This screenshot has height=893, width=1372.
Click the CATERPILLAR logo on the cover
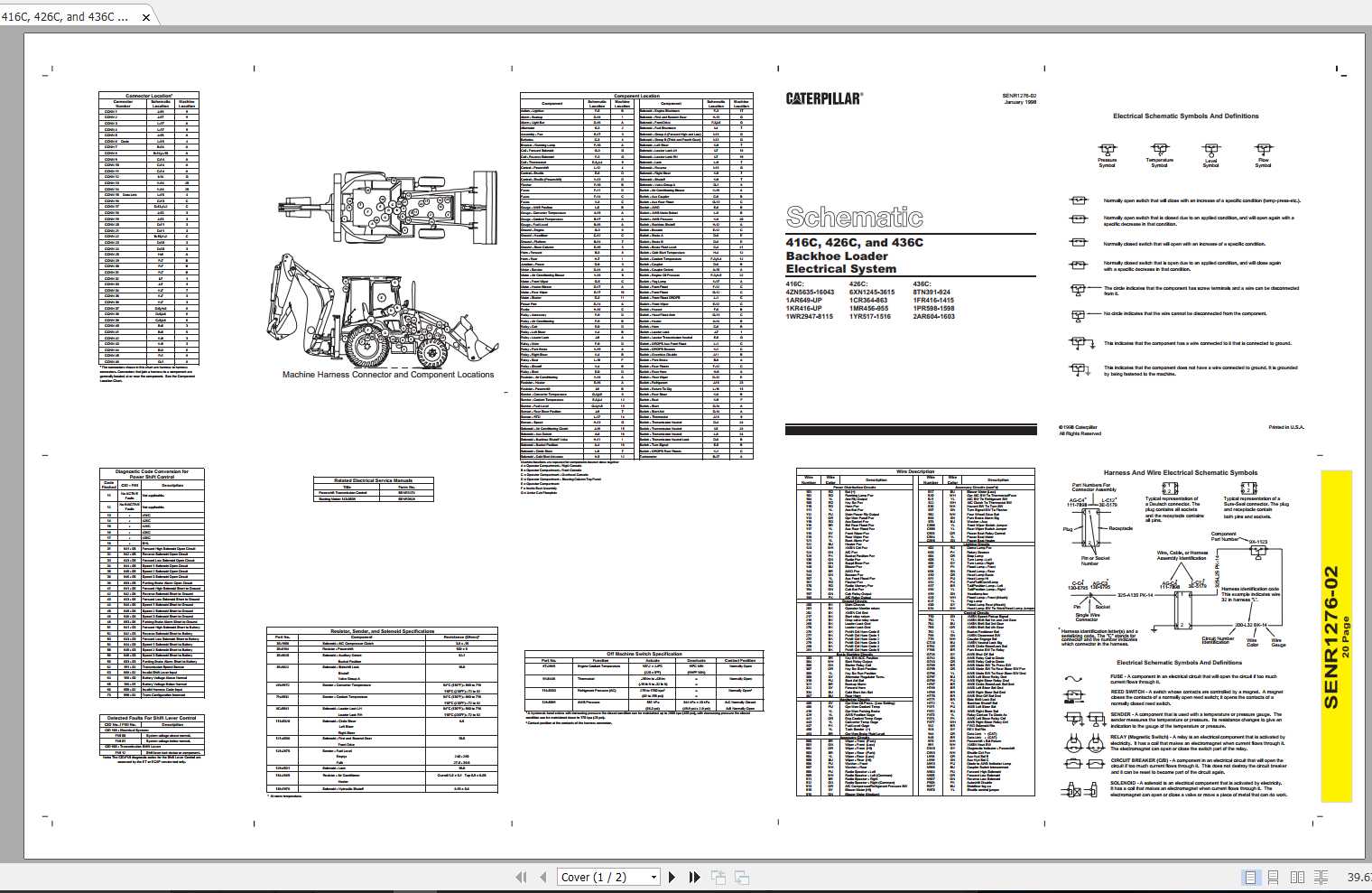823,98
